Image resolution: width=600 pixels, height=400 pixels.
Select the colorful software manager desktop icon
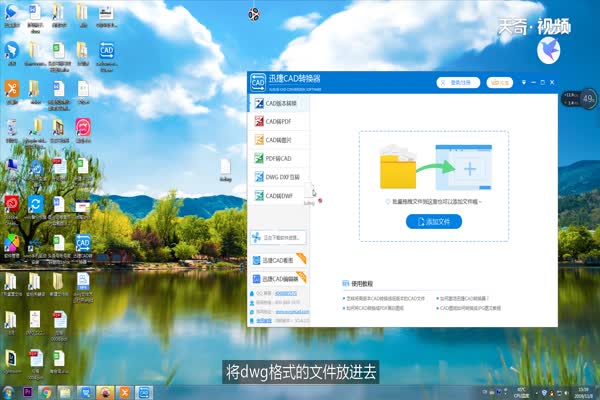pos(12,247)
